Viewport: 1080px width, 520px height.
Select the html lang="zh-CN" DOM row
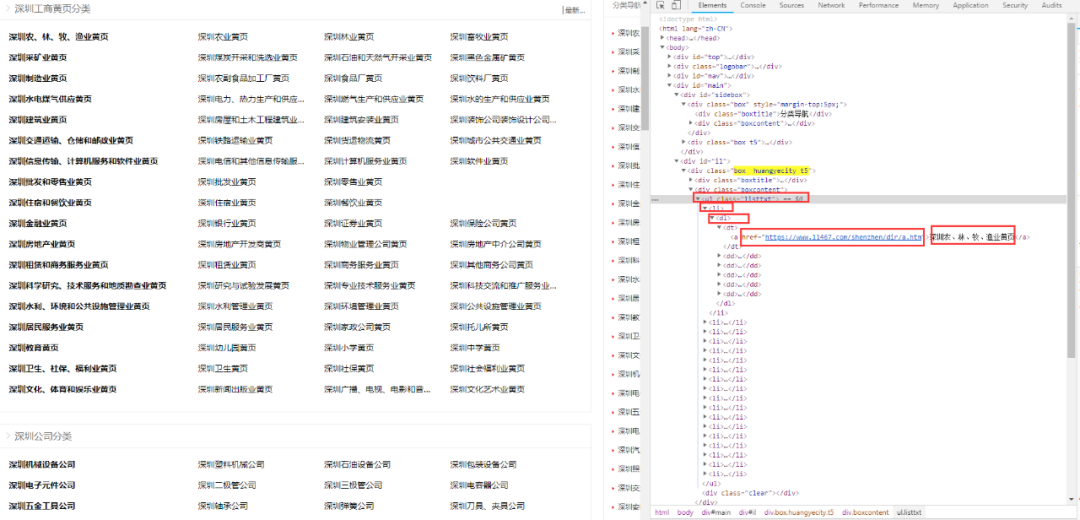[x=696, y=29]
